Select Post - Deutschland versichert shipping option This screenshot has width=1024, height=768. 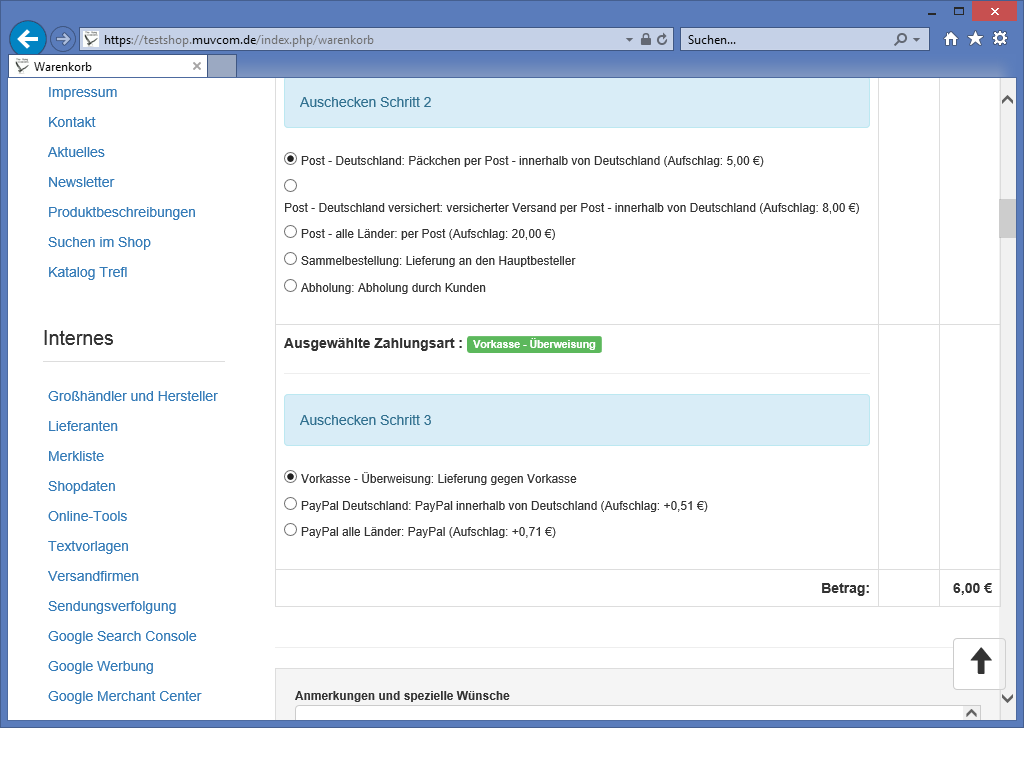291,185
